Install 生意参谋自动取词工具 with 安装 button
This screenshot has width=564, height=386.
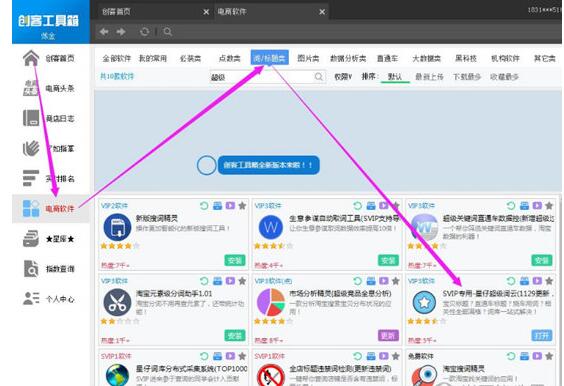388,260
